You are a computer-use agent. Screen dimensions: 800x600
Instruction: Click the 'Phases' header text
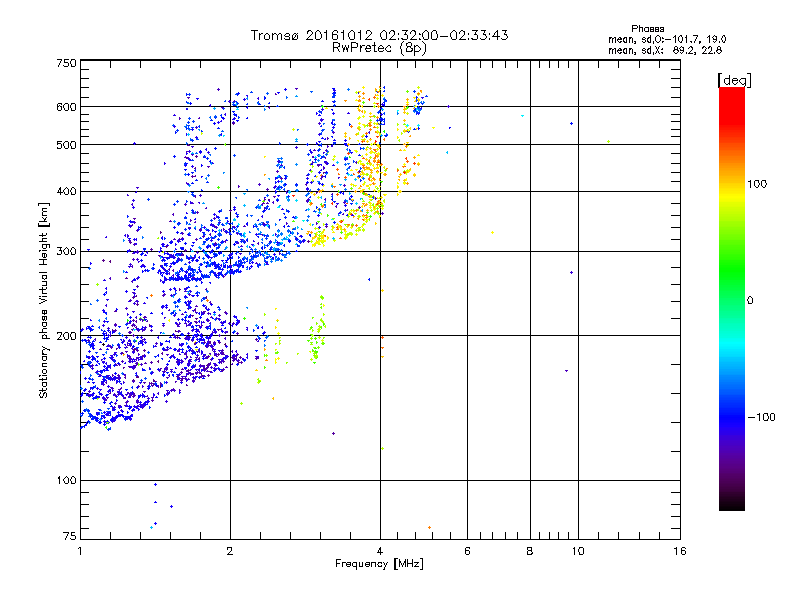click(647, 29)
